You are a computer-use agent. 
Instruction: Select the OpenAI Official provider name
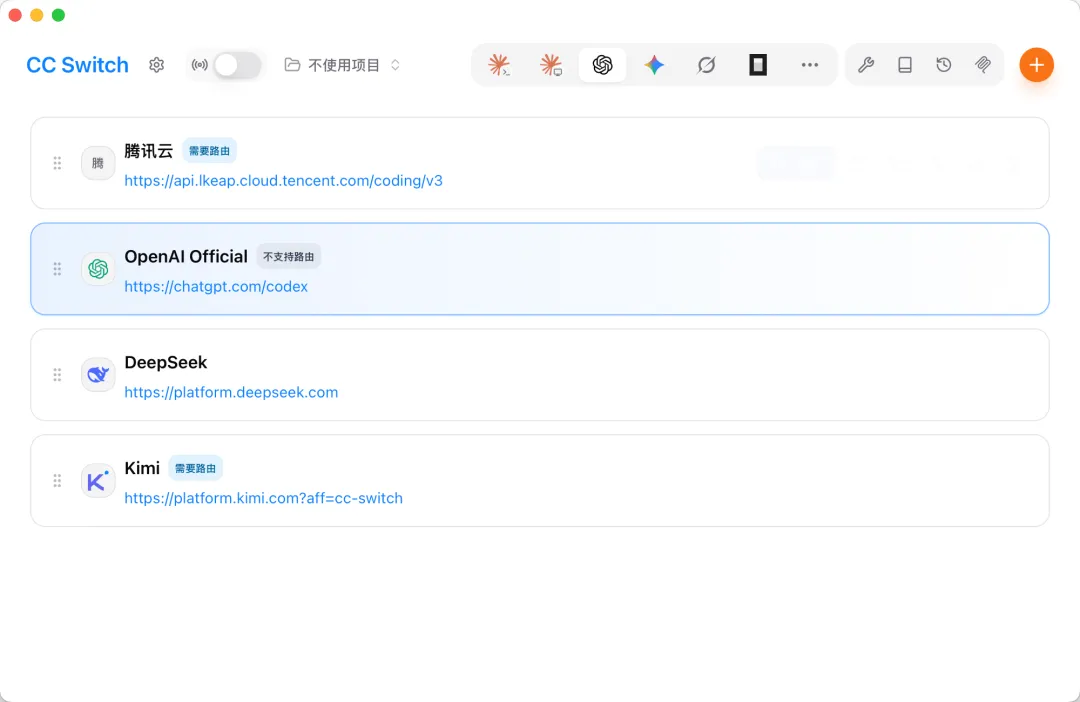pyautogui.click(x=186, y=256)
